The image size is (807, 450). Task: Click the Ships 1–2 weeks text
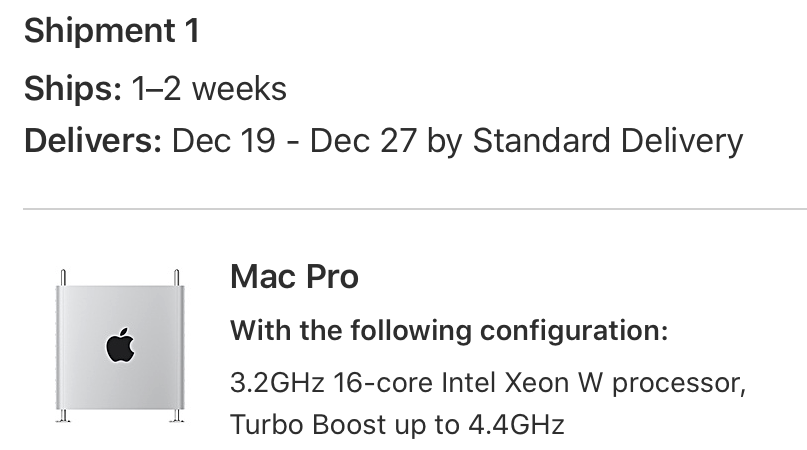click(155, 89)
